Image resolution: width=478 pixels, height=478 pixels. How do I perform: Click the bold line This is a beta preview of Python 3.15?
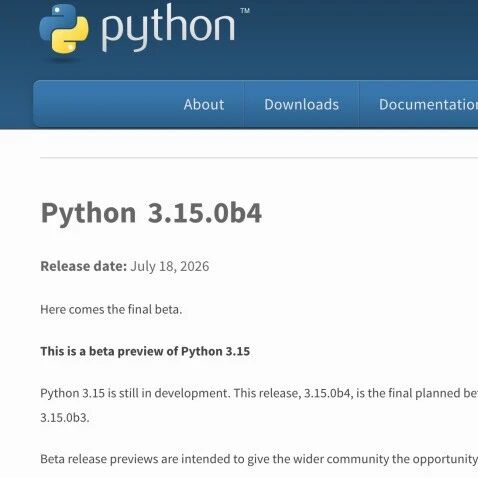coord(145,351)
